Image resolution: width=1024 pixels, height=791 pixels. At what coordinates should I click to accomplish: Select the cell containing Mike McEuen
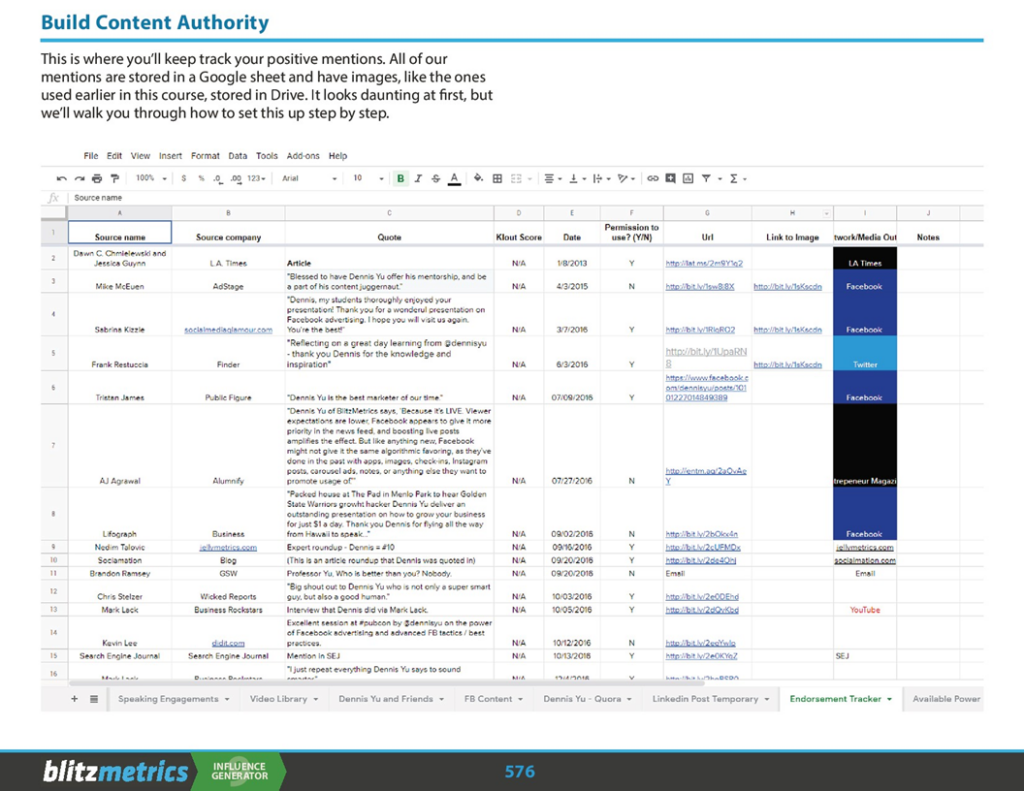point(120,282)
